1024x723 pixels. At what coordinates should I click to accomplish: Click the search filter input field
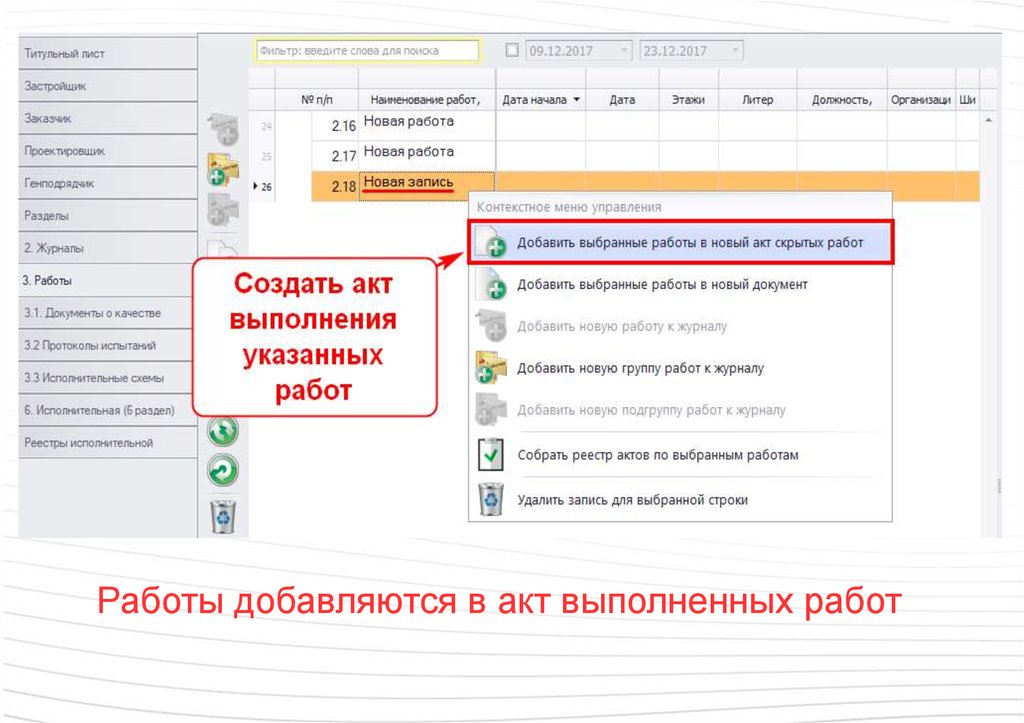(x=366, y=50)
